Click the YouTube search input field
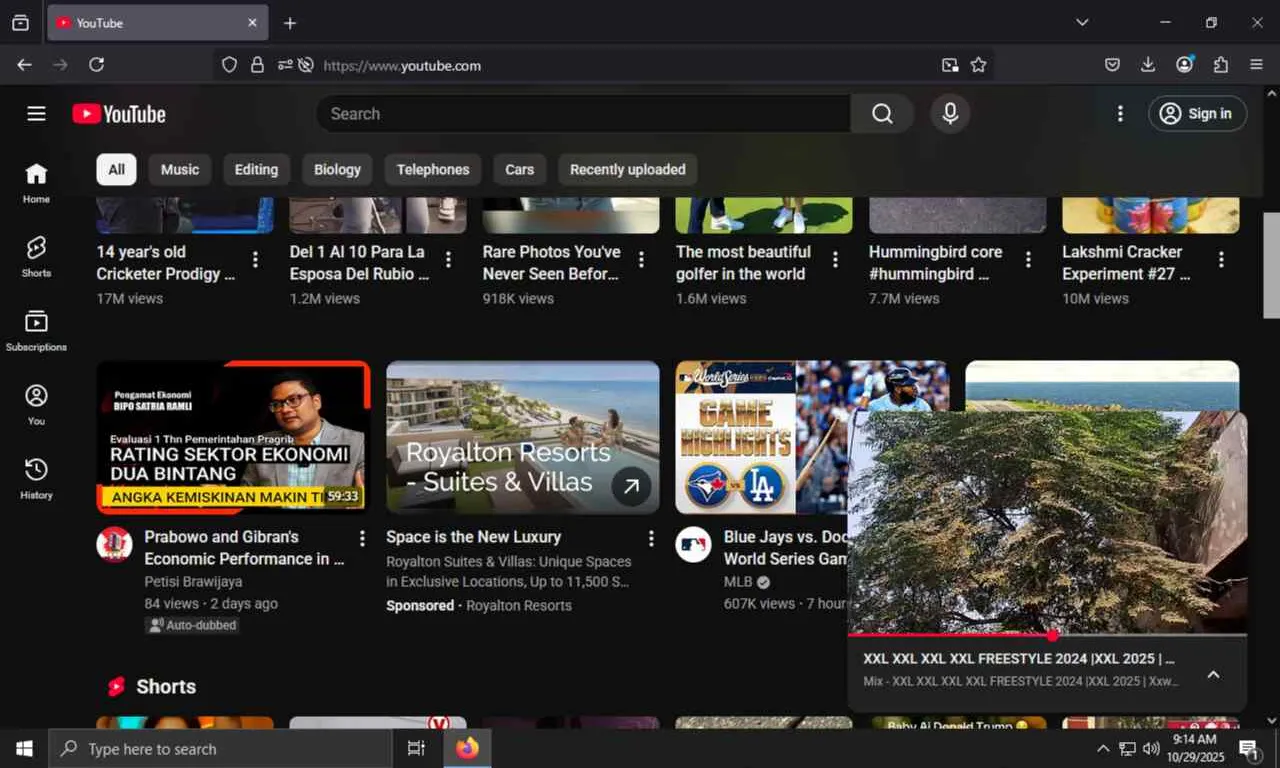The width and height of the screenshot is (1280, 768). pyautogui.click(x=583, y=114)
